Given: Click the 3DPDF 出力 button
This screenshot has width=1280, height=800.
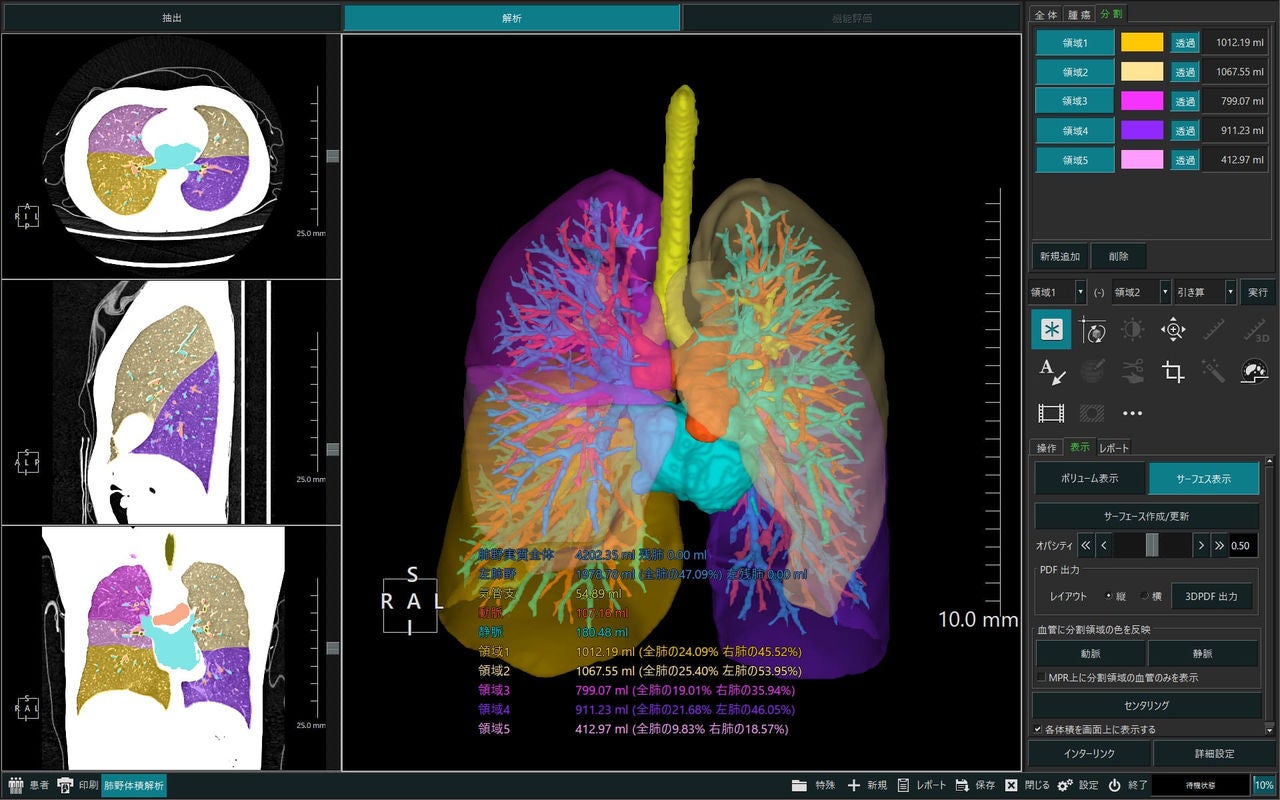Looking at the screenshot, I should tap(1212, 596).
